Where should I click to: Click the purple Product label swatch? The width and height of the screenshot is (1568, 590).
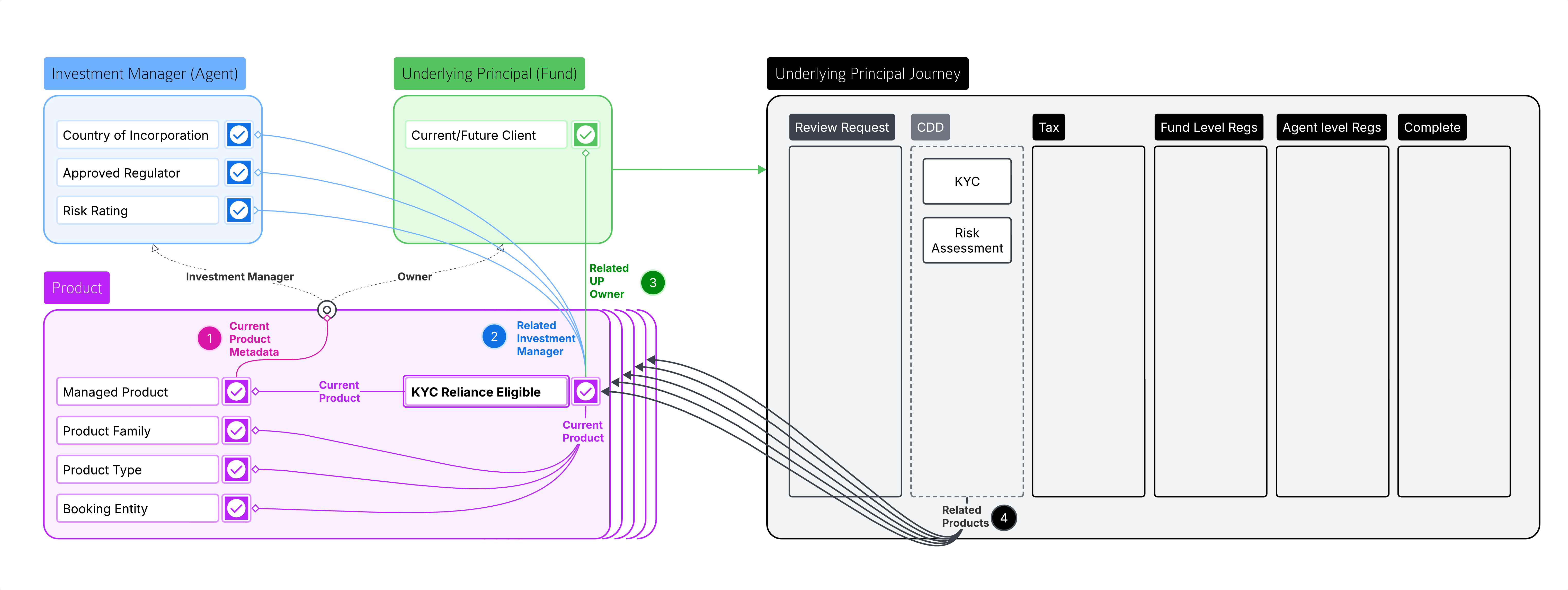click(x=77, y=287)
